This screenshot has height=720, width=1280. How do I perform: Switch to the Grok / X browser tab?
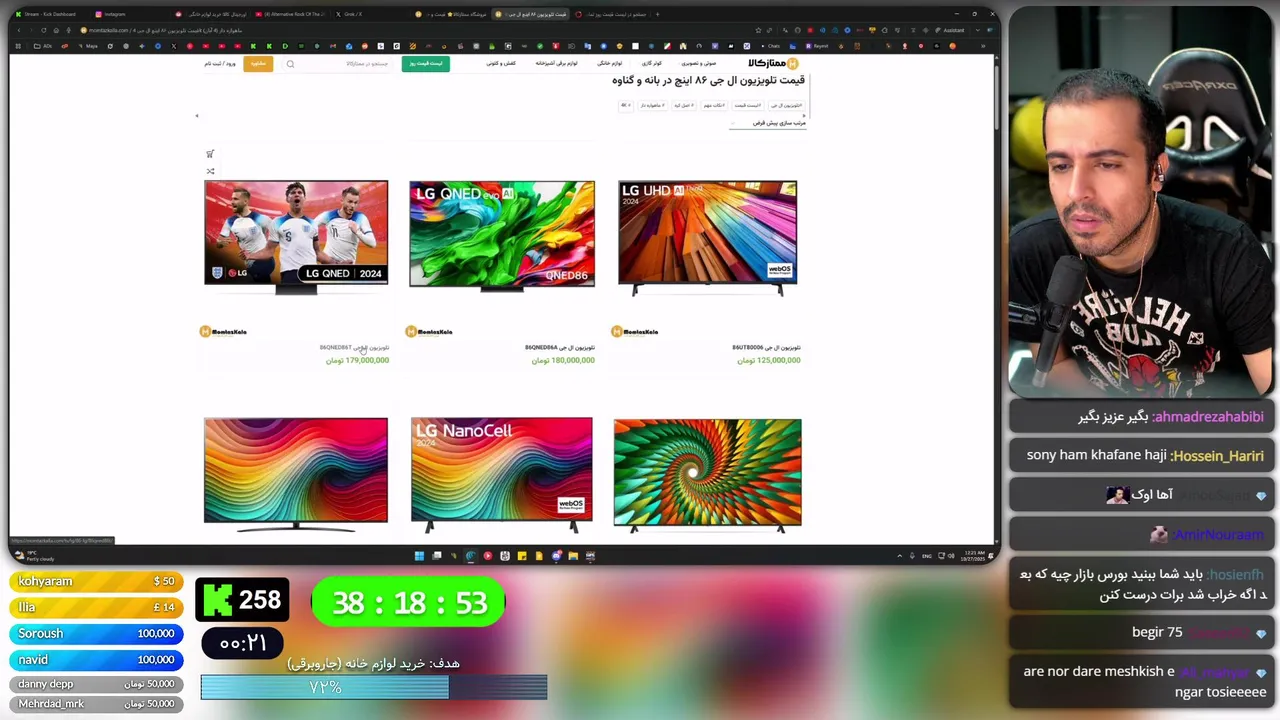(x=368, y=14)
